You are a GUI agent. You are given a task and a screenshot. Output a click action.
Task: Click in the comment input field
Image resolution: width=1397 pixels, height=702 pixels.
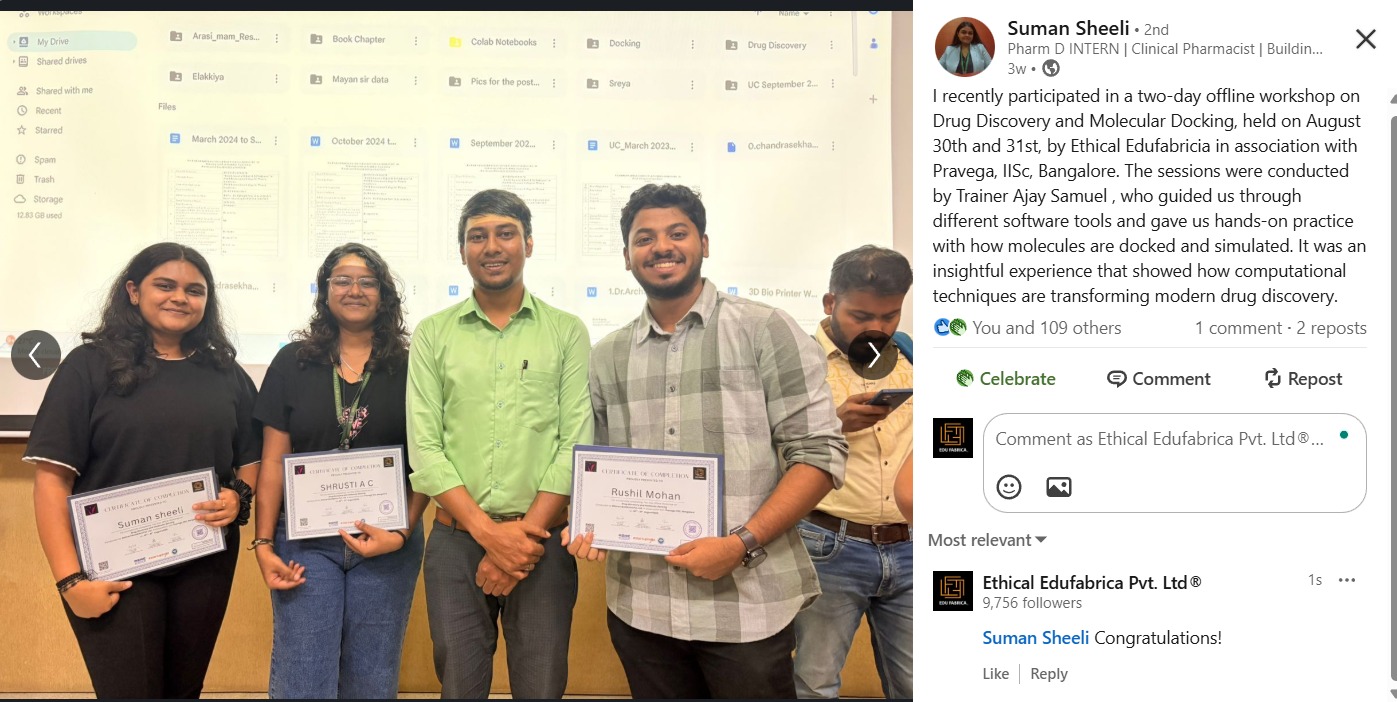[1160, 439]
